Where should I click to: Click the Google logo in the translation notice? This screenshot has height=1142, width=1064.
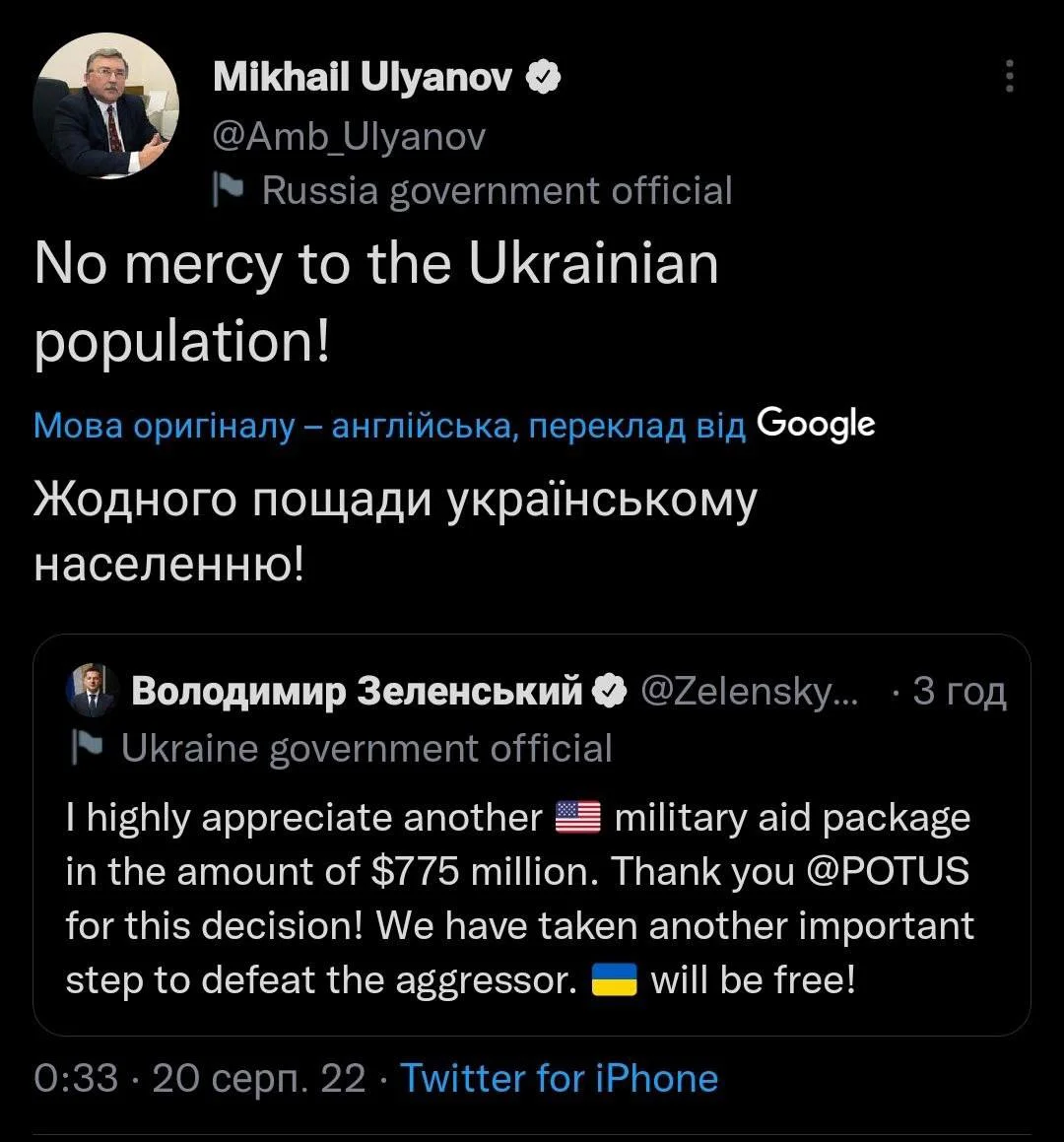pyautogui.click(x=814, y=424)
